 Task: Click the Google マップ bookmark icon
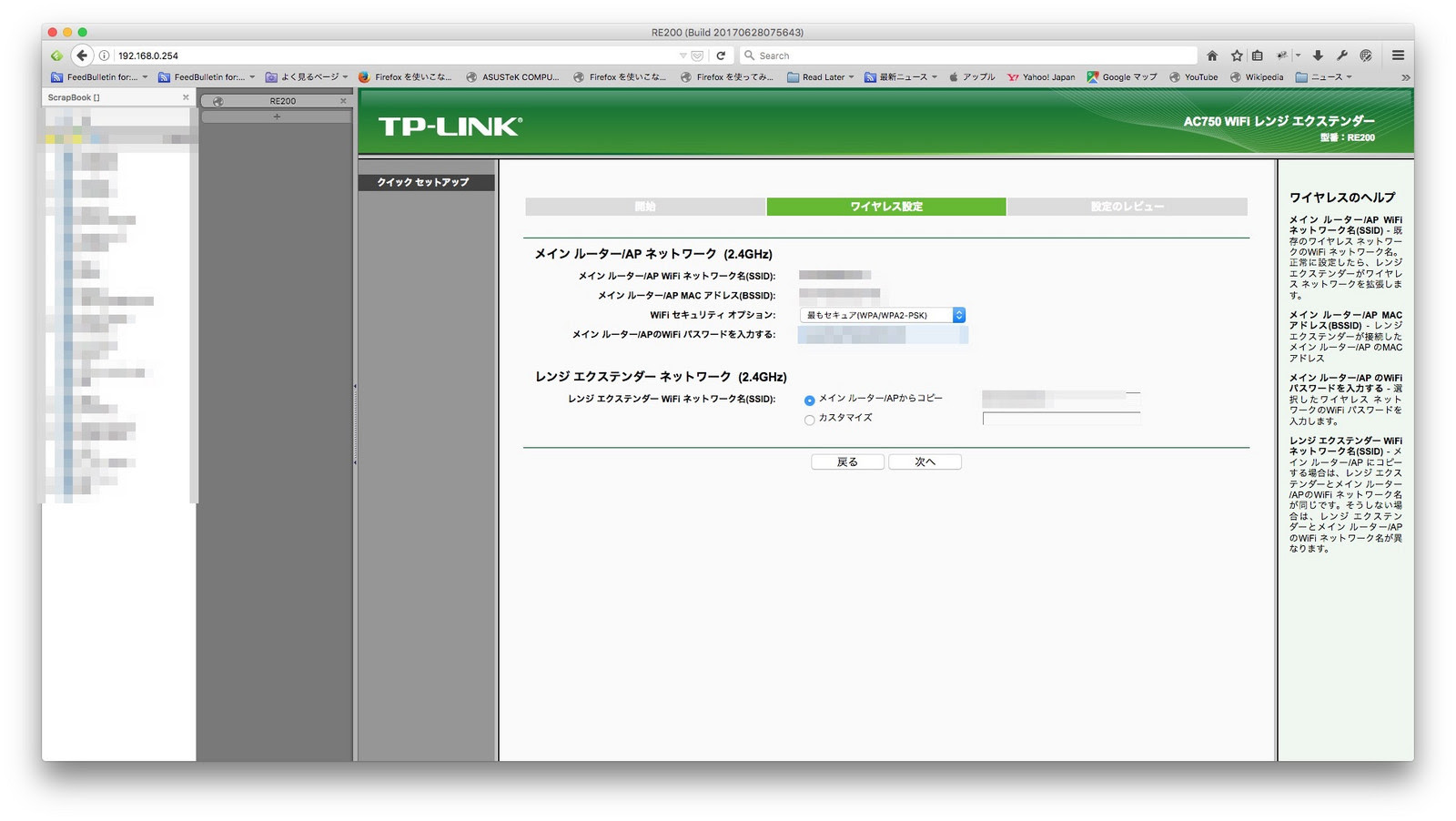coord(1092,76)
